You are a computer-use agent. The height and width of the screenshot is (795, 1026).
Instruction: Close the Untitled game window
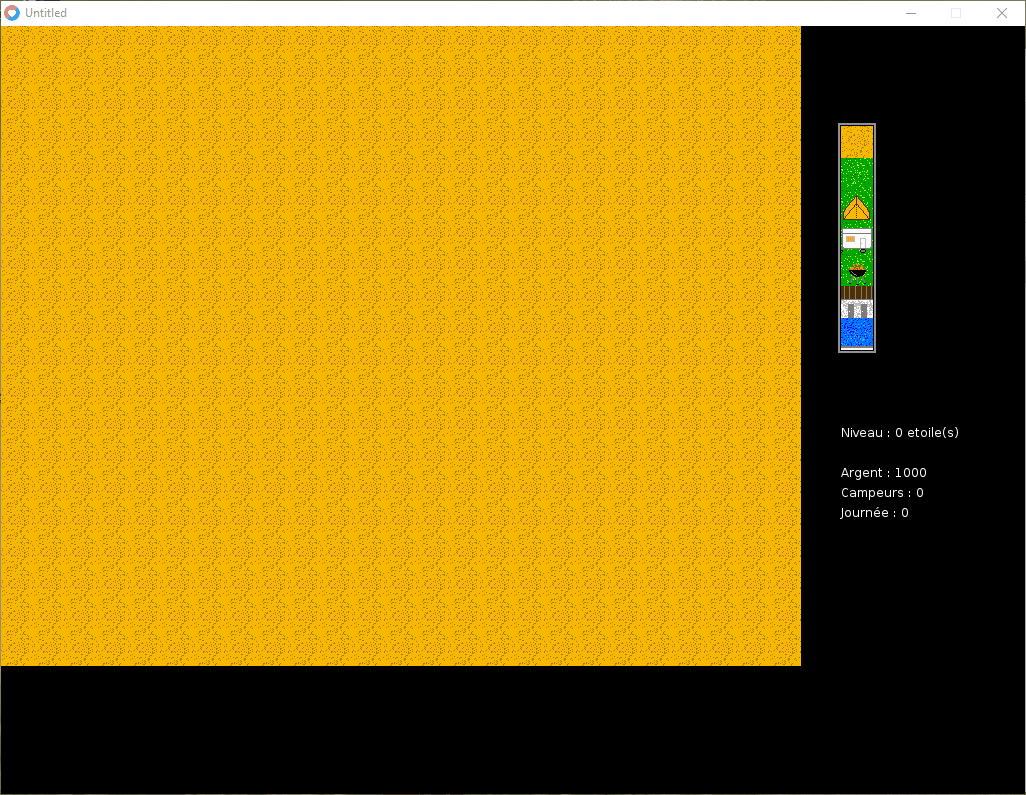click(x=1002, y=13)
